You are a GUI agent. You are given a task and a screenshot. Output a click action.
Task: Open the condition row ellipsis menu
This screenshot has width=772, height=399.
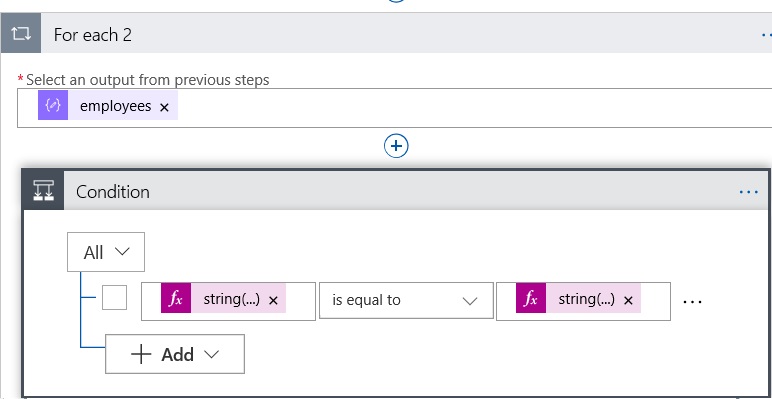point(692,301)
